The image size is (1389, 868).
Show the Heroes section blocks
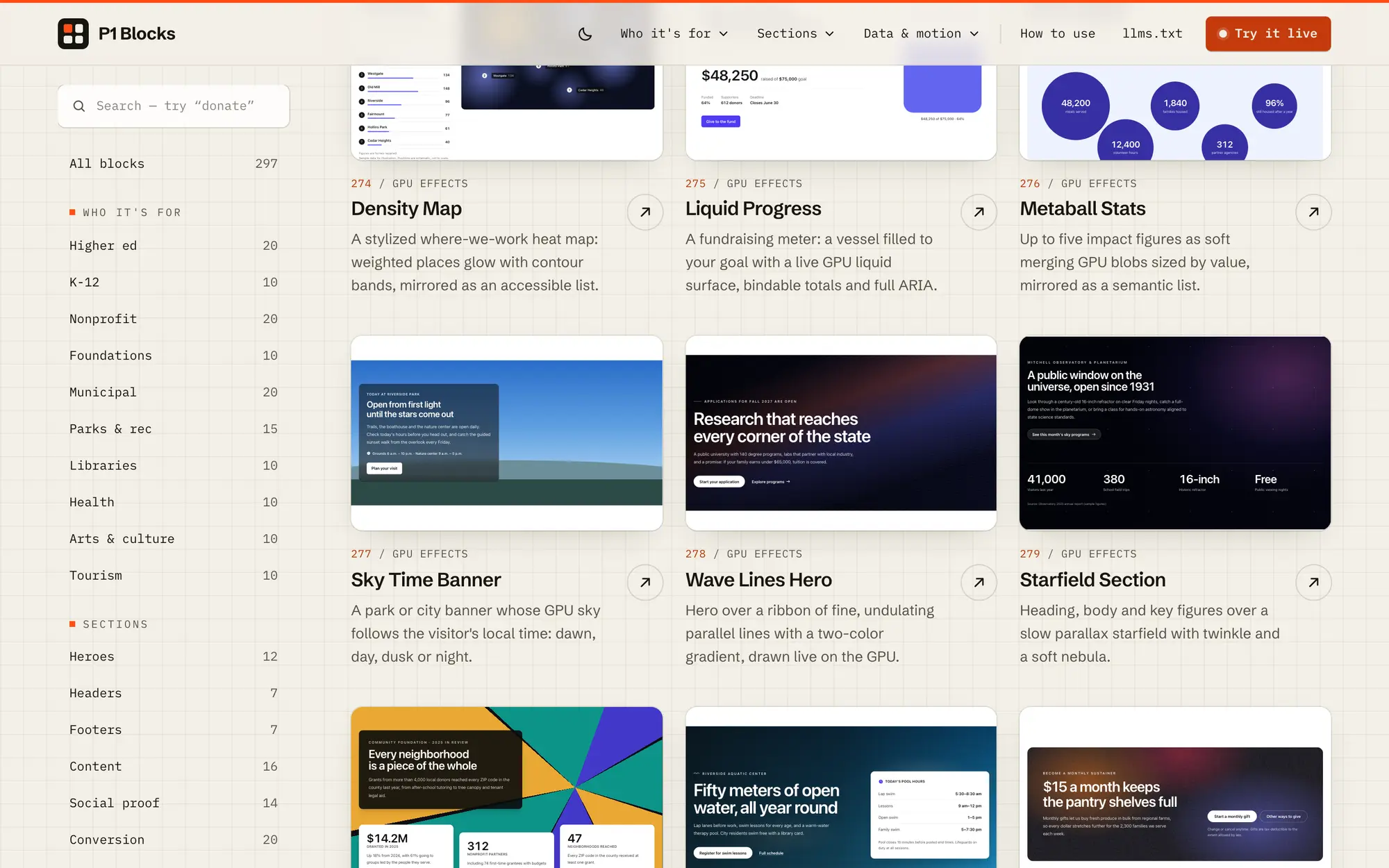(174, 656)
